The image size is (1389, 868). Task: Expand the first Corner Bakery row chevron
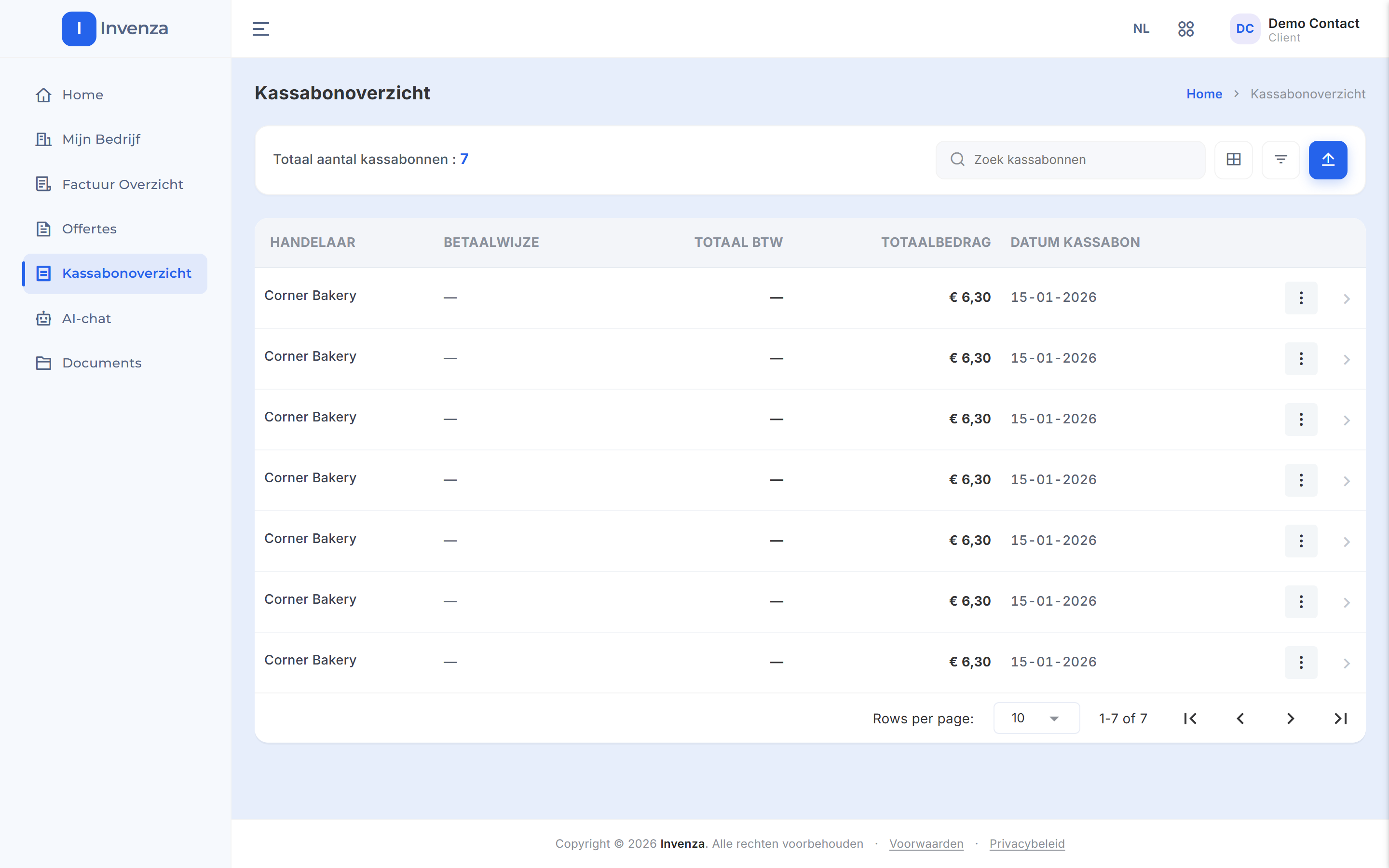coord(1347,298)
